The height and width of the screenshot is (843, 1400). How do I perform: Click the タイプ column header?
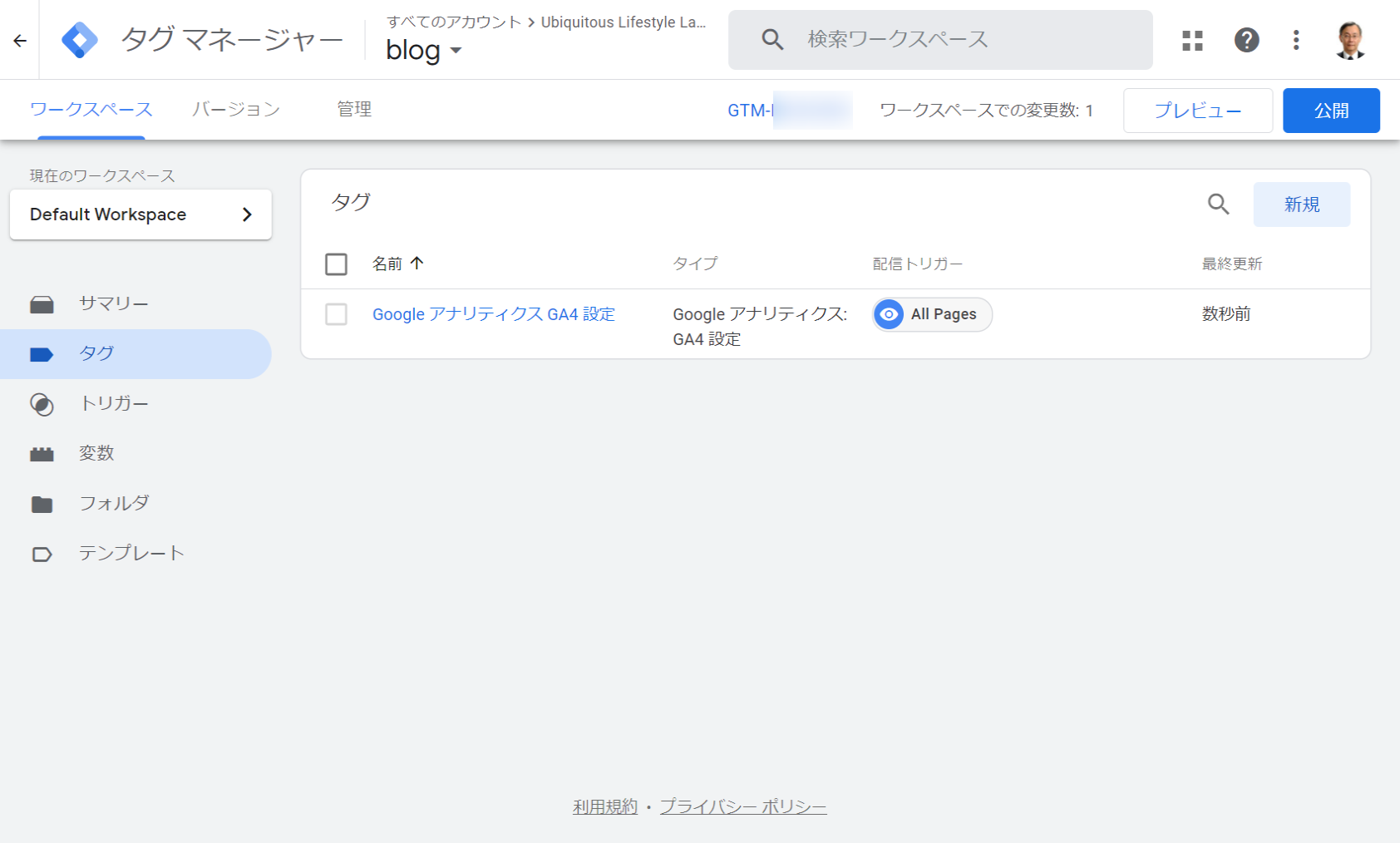[695, 264]
